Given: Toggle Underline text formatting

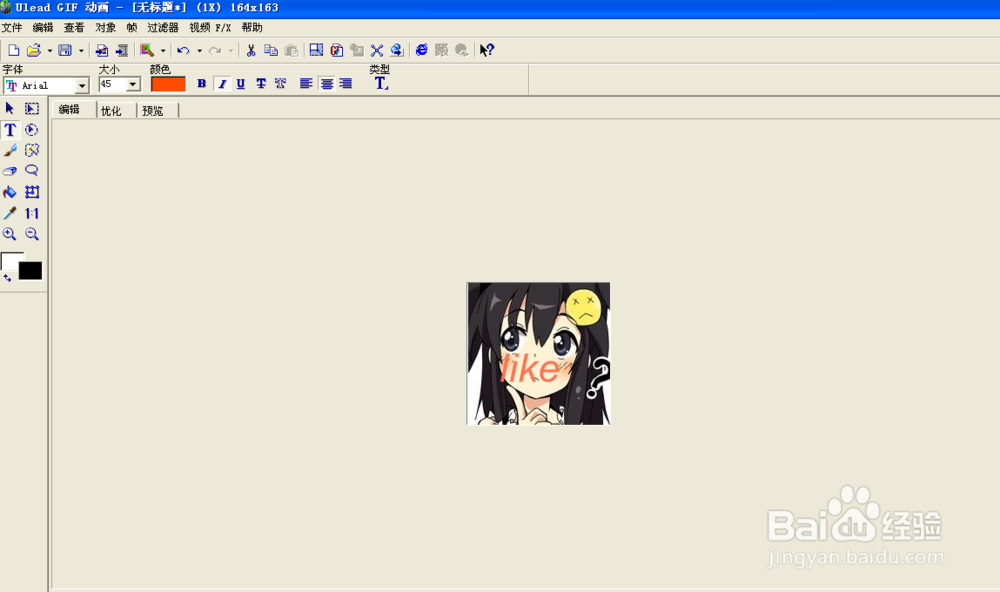Looking at the screenshot, I should point(240,84).
